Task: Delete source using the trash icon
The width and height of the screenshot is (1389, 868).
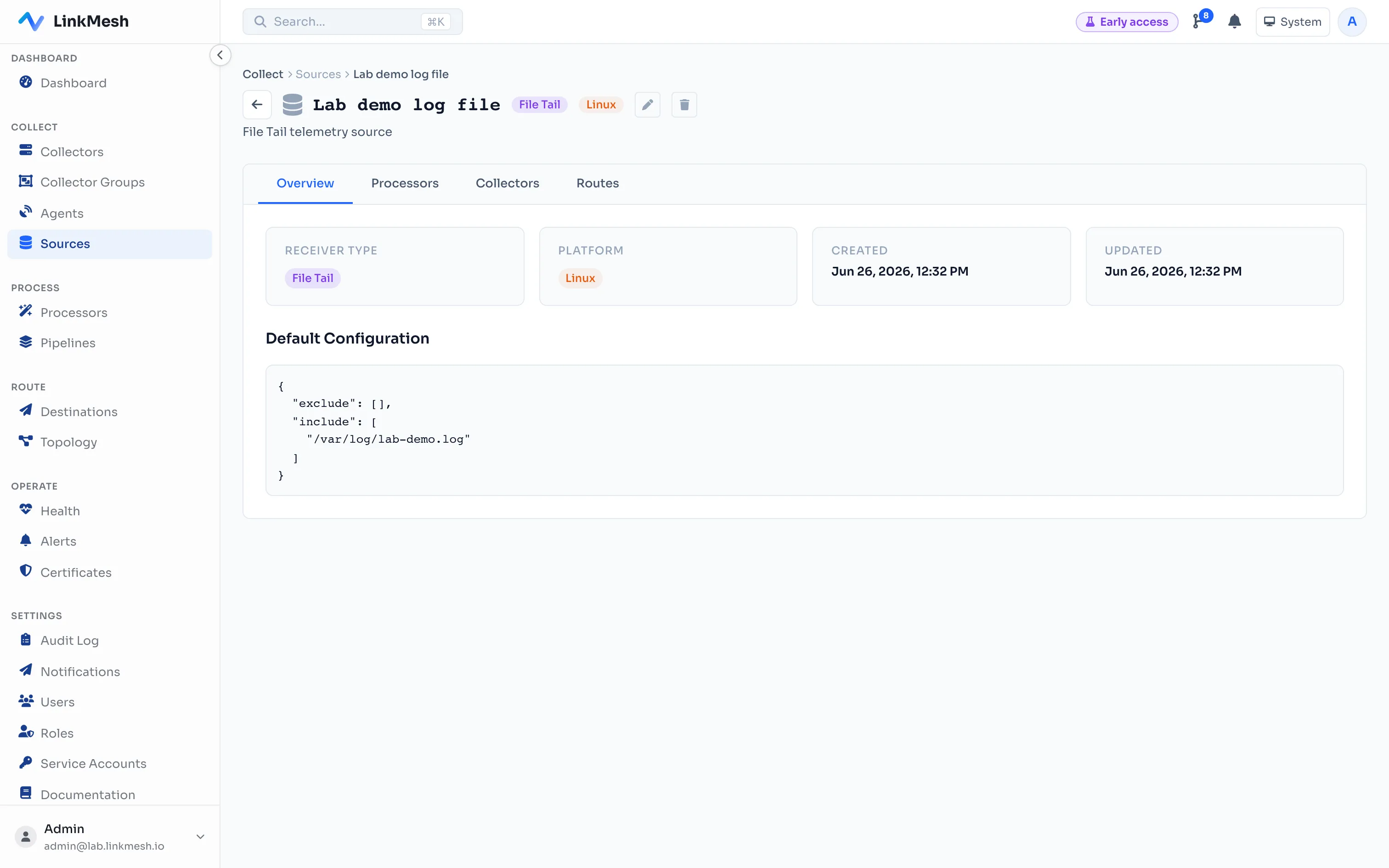Action: click(684, 105)
